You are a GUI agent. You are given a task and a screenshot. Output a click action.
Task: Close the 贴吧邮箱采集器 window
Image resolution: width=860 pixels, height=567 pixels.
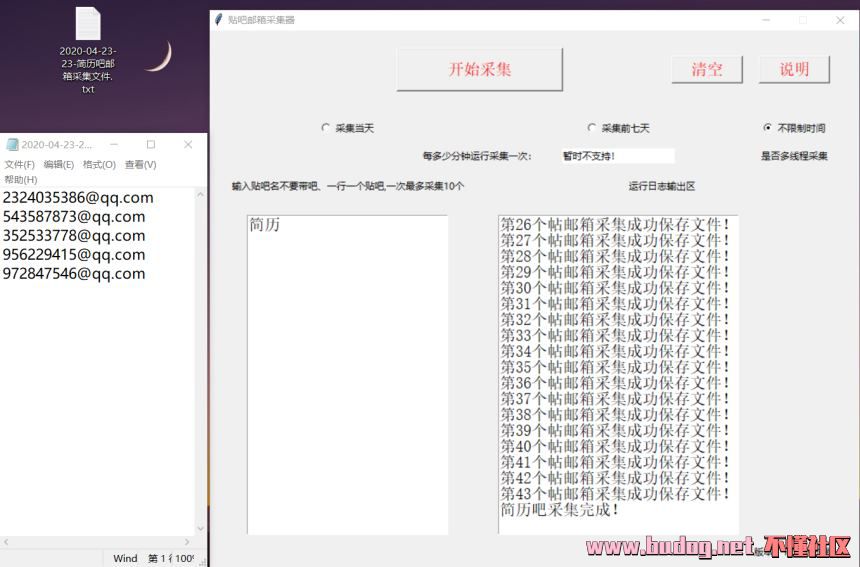840,19
